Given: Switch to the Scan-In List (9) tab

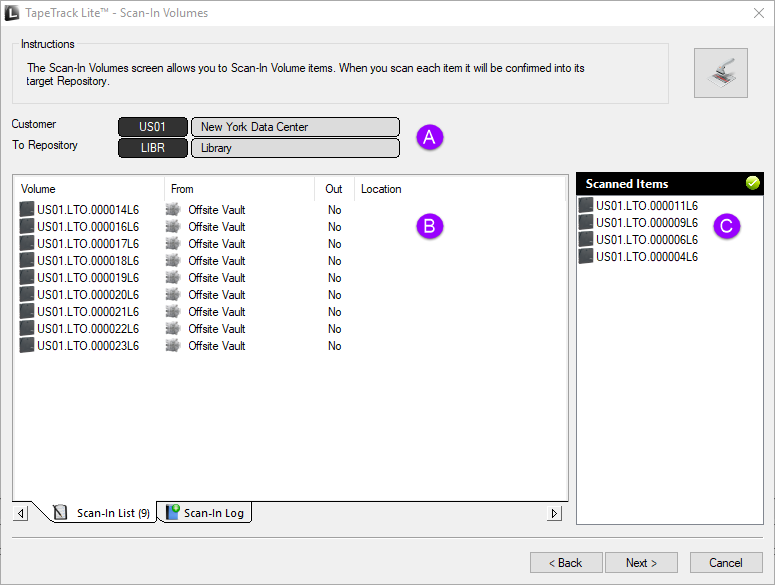Looking at the screenshot, I should (x=104, y=513).
